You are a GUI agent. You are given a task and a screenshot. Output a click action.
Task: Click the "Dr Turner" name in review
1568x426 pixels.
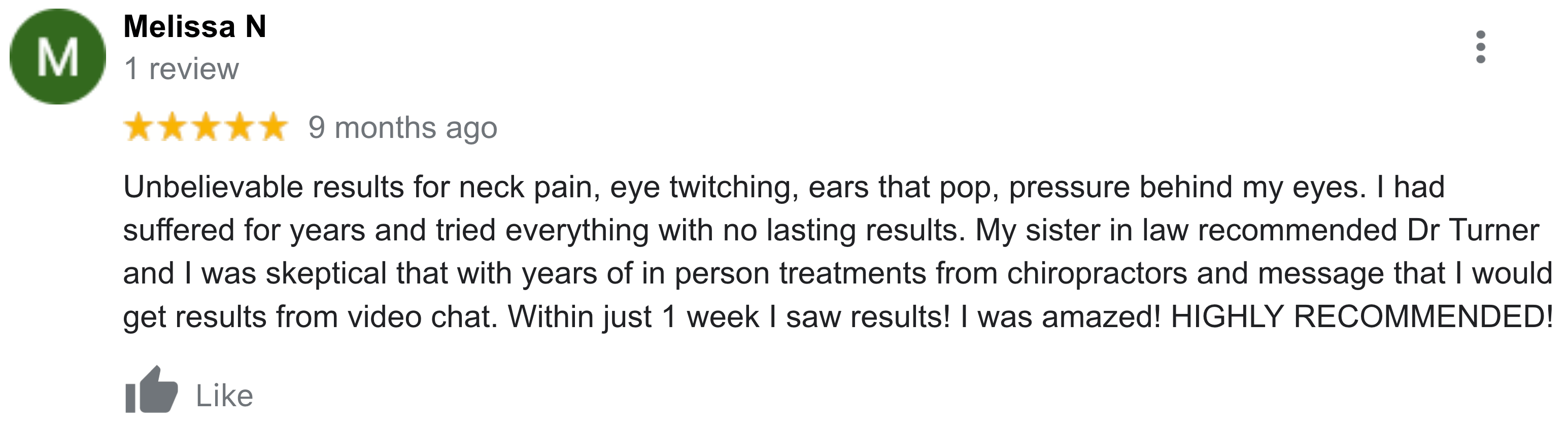coord(1473,230)
